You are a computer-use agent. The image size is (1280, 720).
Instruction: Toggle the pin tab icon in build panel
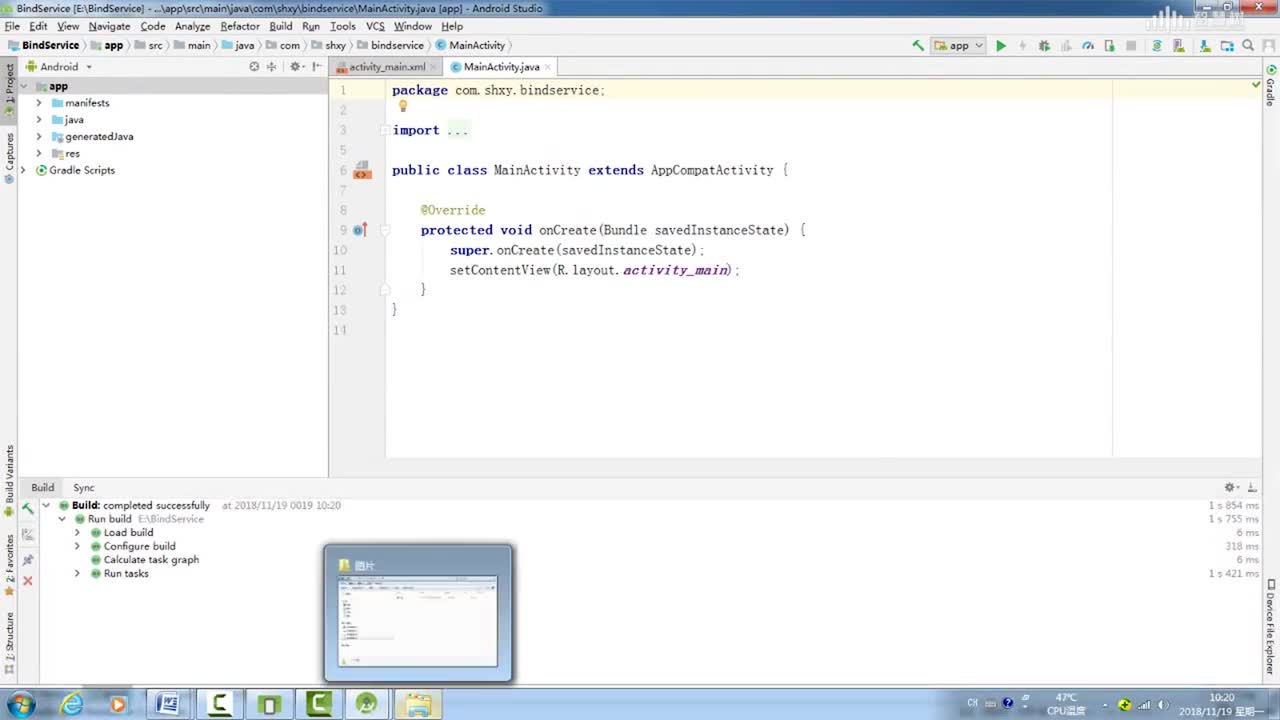tap(28, 560)
